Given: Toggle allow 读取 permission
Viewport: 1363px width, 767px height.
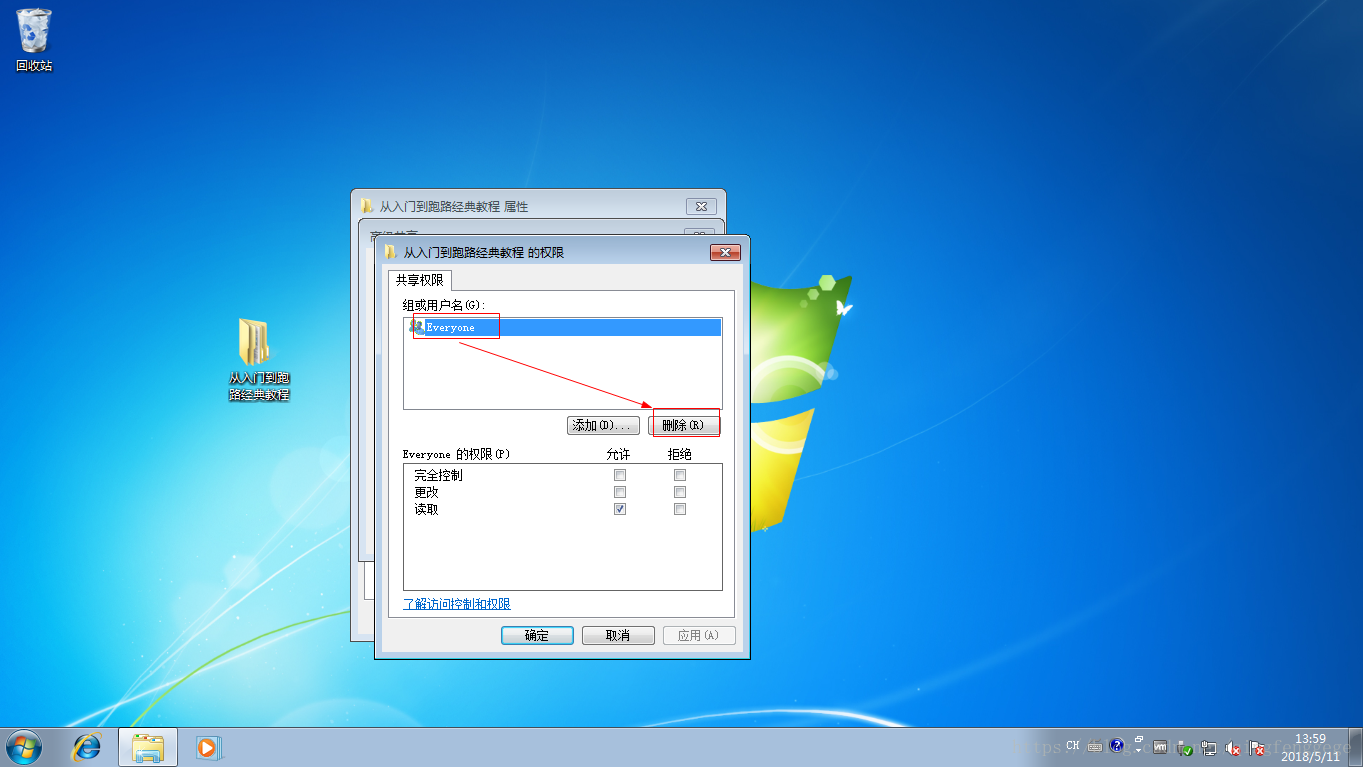Looking at the screenshot, I should 620,509.
